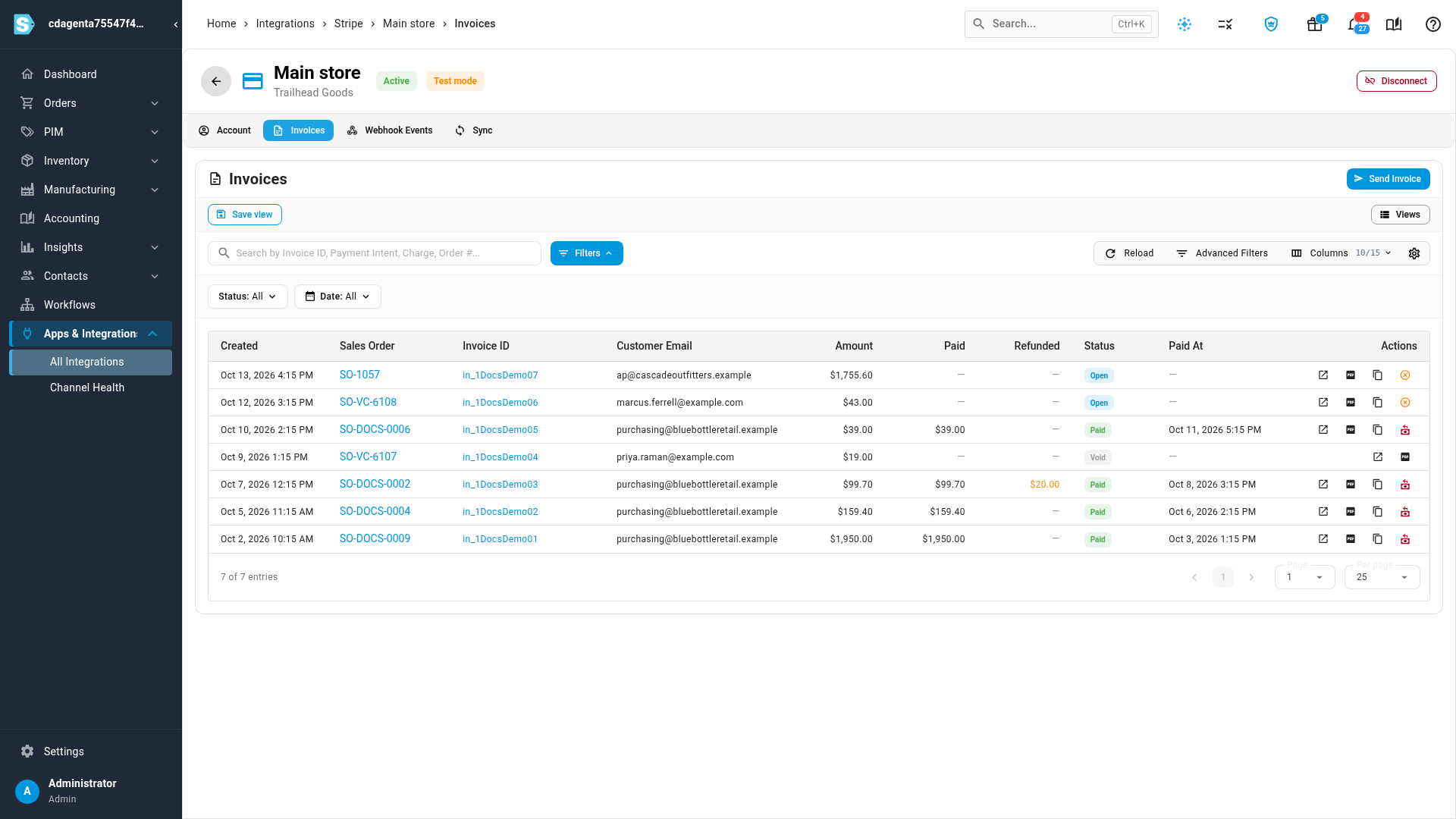This screenshot has width=1456, height=819.
Task: Open sales order SO-DOCS-0006 link
Action: point(375,430)
